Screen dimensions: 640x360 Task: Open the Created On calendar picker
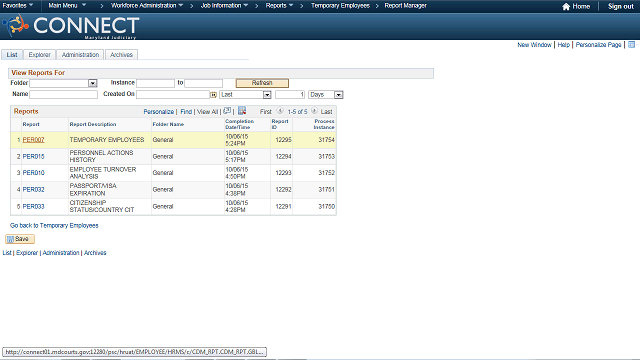pyautogui.click(x=213, y=95)
